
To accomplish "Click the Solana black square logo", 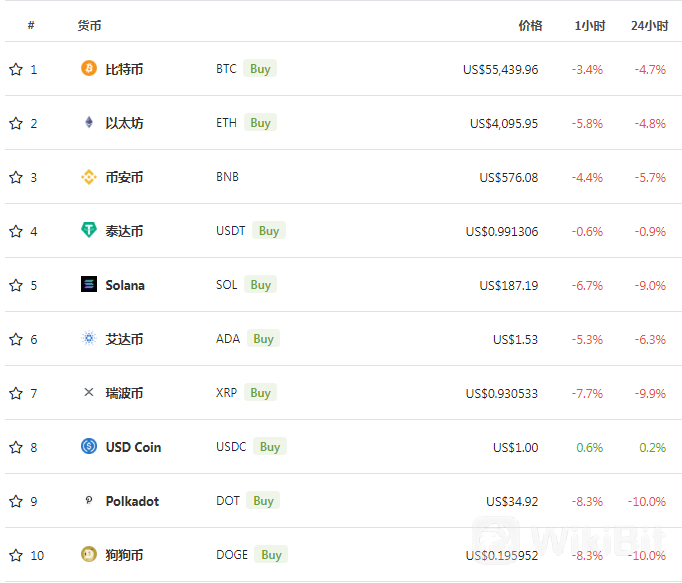I will coord(89,284).
